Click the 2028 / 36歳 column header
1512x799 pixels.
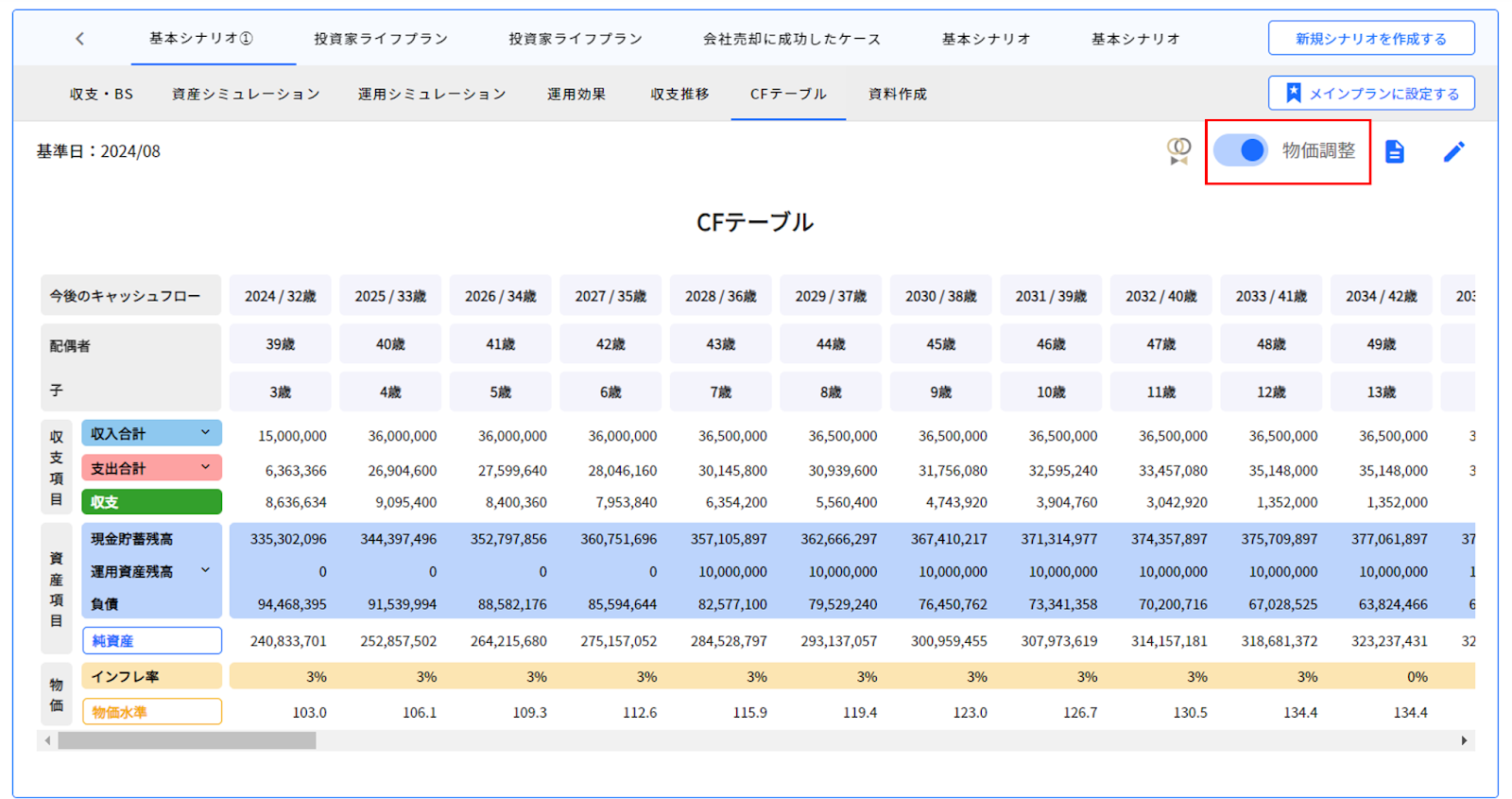point(720,295)
